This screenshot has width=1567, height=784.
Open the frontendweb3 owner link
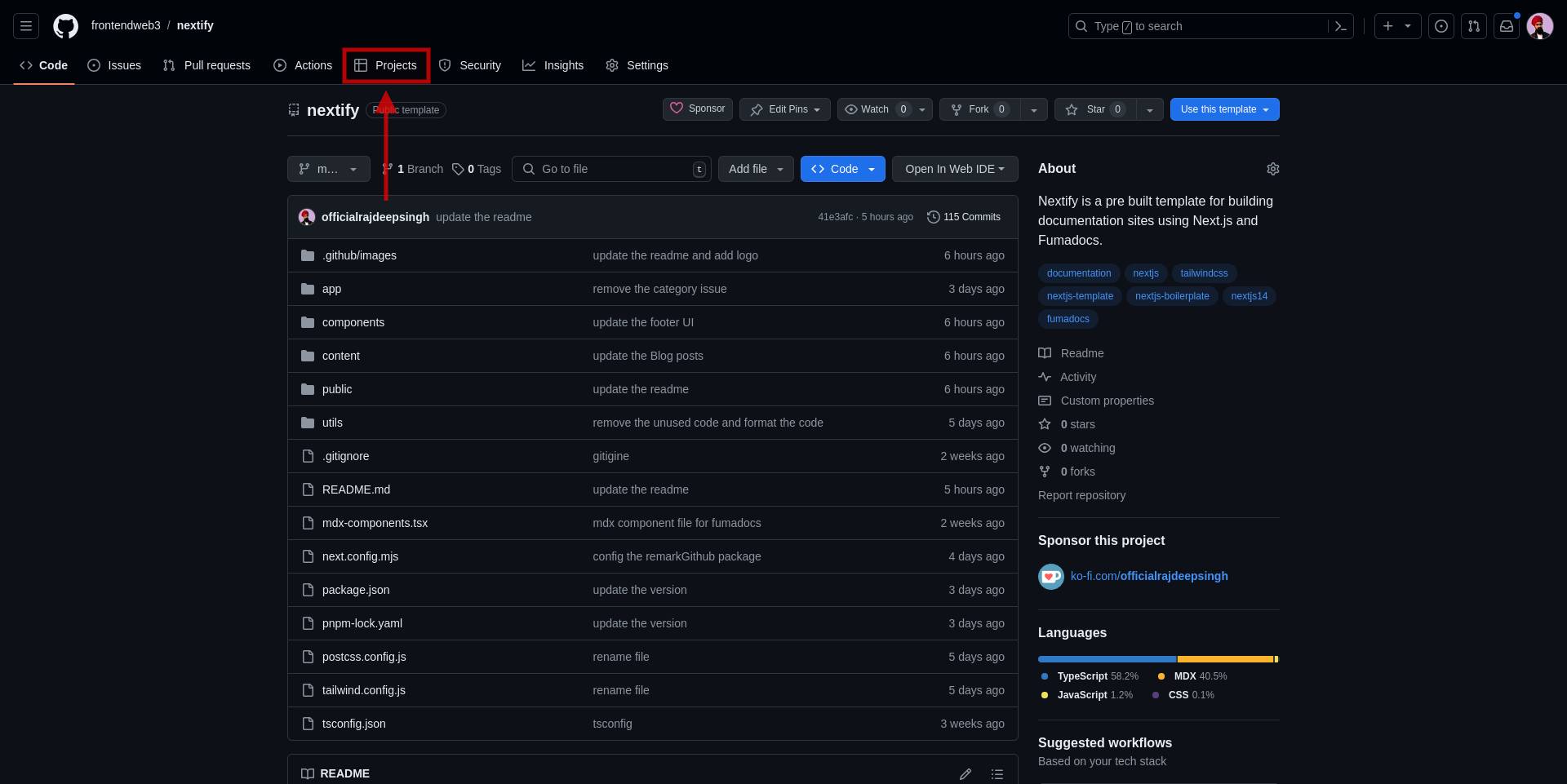[x=126, y=25]
